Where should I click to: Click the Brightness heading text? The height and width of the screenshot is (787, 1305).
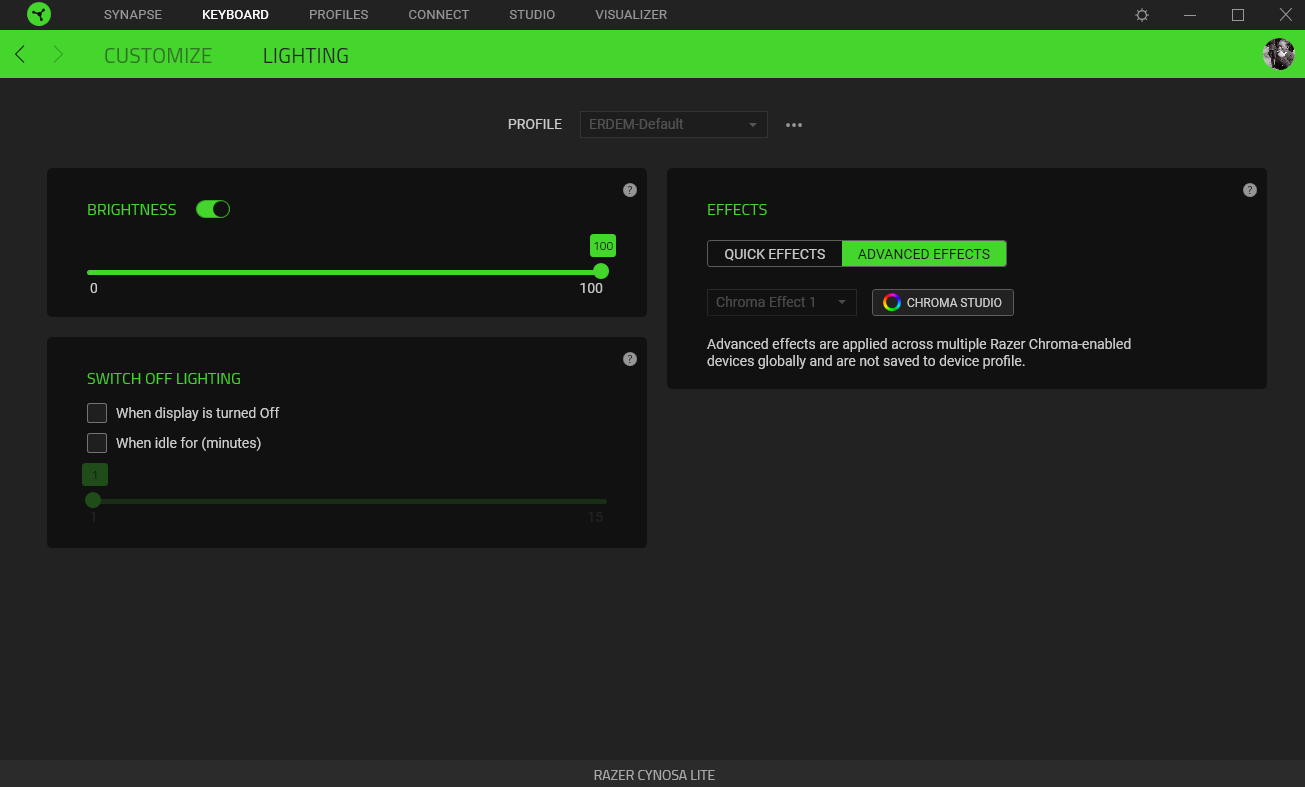132,210
